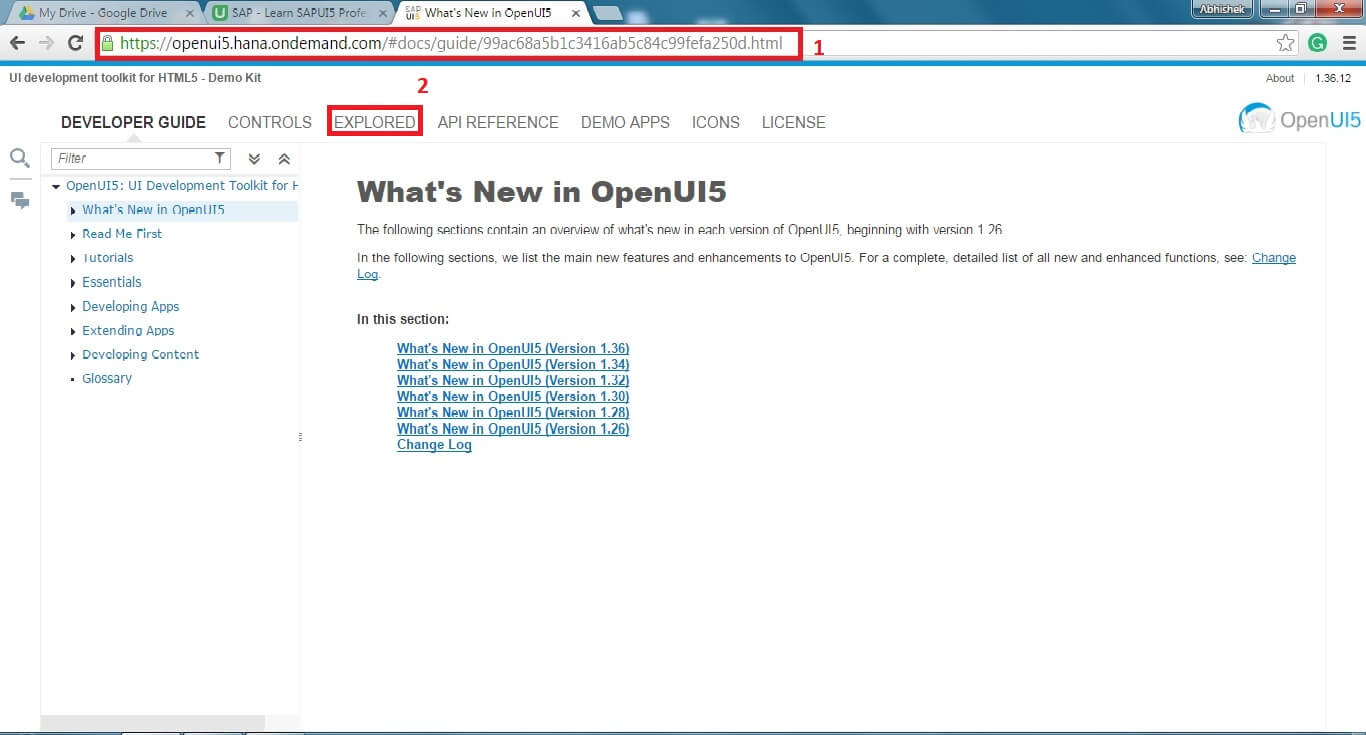
Task: Close the My Drive tab
Action: click(190, 14)
